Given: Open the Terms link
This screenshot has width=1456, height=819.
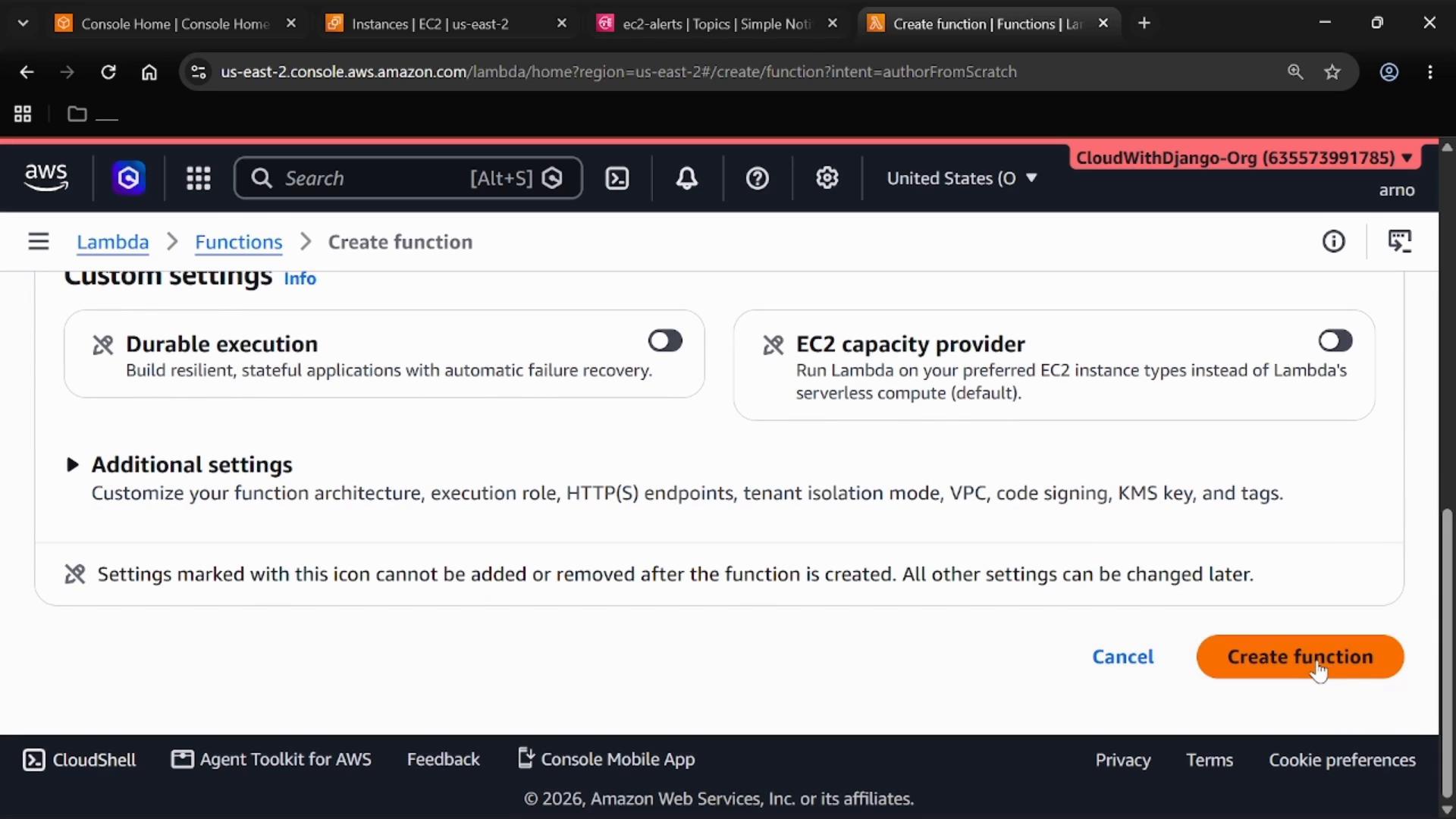Looking at the screenshot, I should point(1210,760).
